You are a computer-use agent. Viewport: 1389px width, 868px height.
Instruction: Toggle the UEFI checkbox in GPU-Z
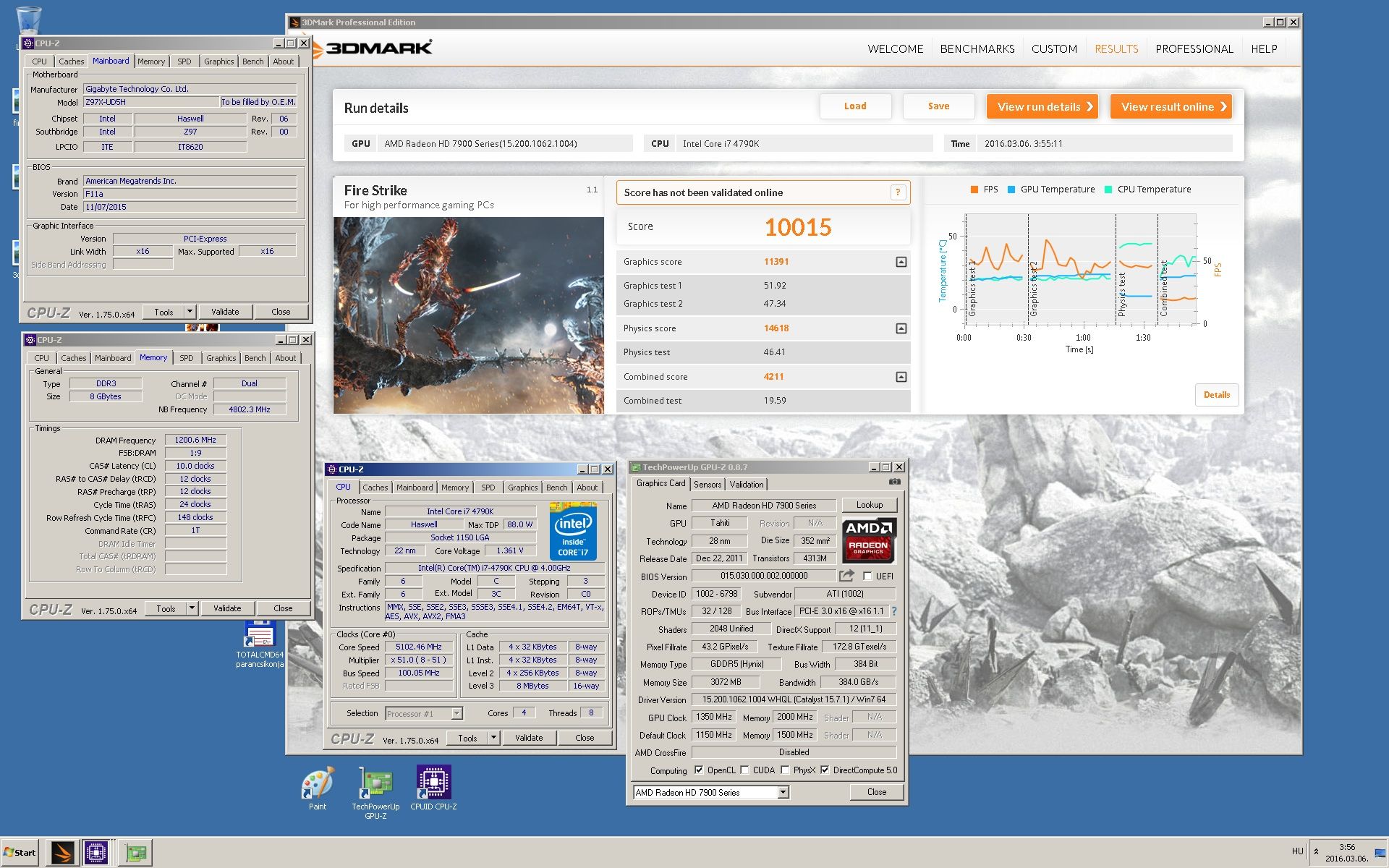point(867,576)
